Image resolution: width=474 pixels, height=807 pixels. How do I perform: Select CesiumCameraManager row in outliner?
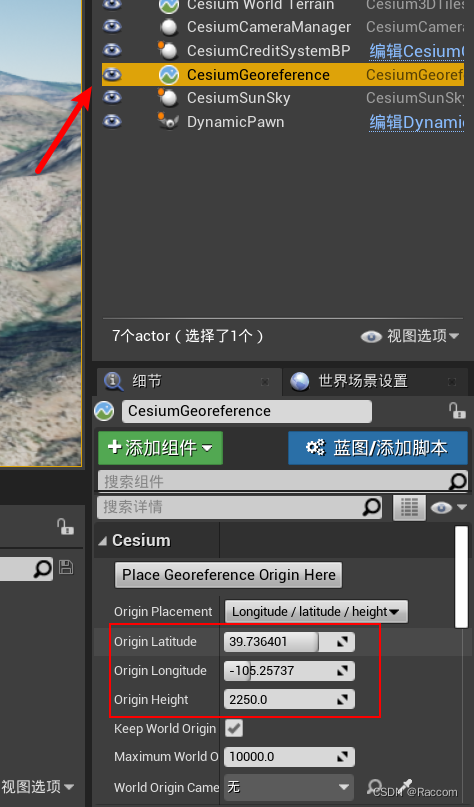pos(283,27)
